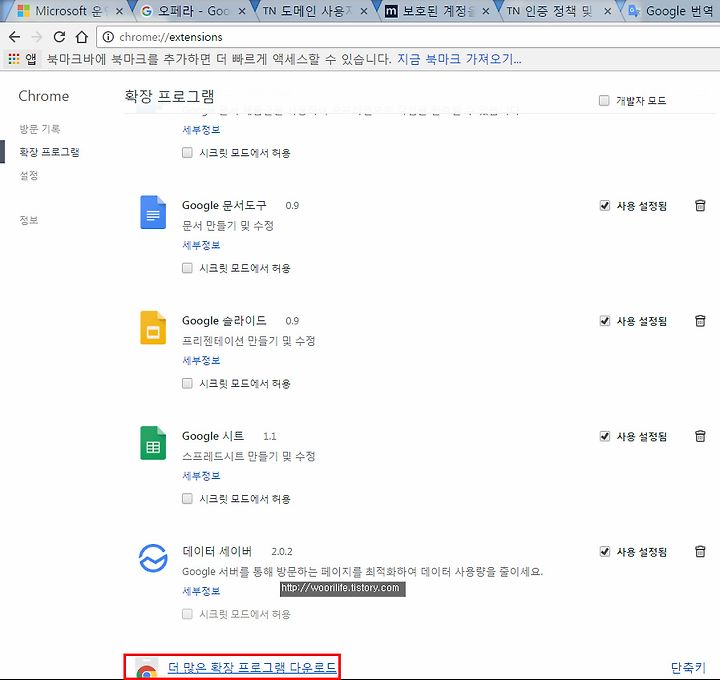
Task: Disable 데이터 세이버 사용 설정됨 checkbox
Action: click(x=605, y=551)
